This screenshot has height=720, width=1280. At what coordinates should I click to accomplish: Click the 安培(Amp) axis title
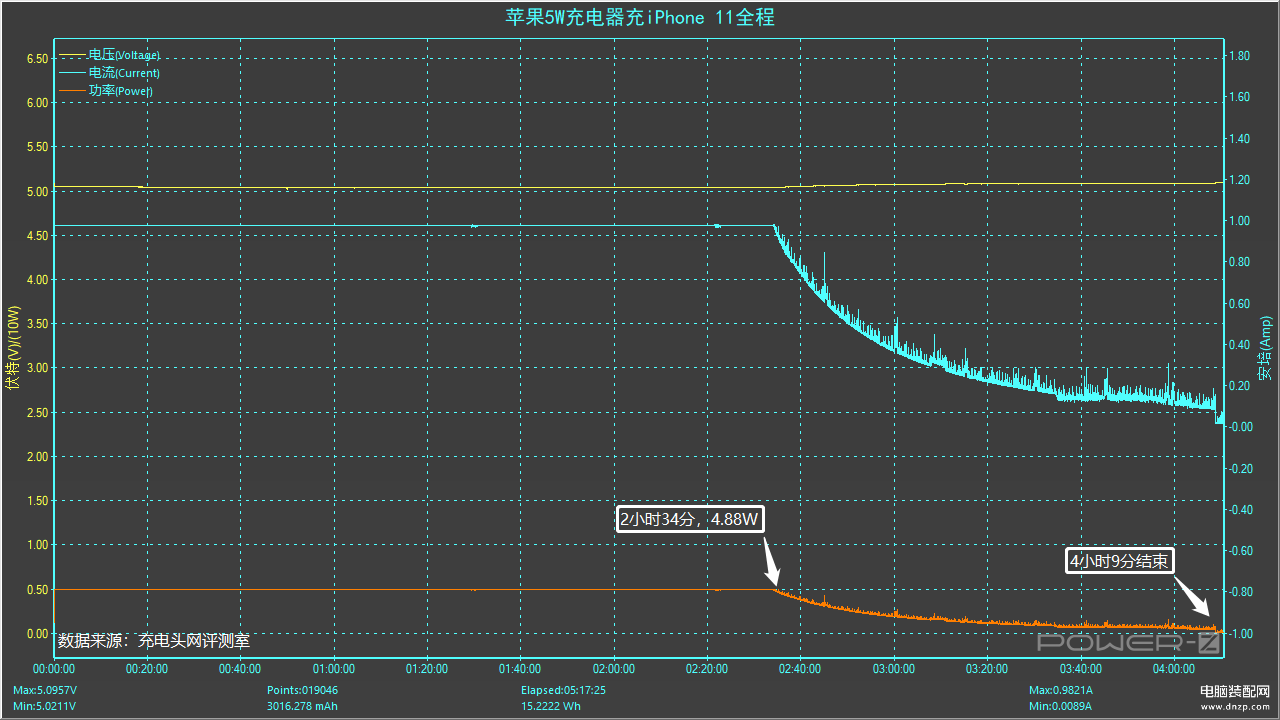tap(1265, 348)
